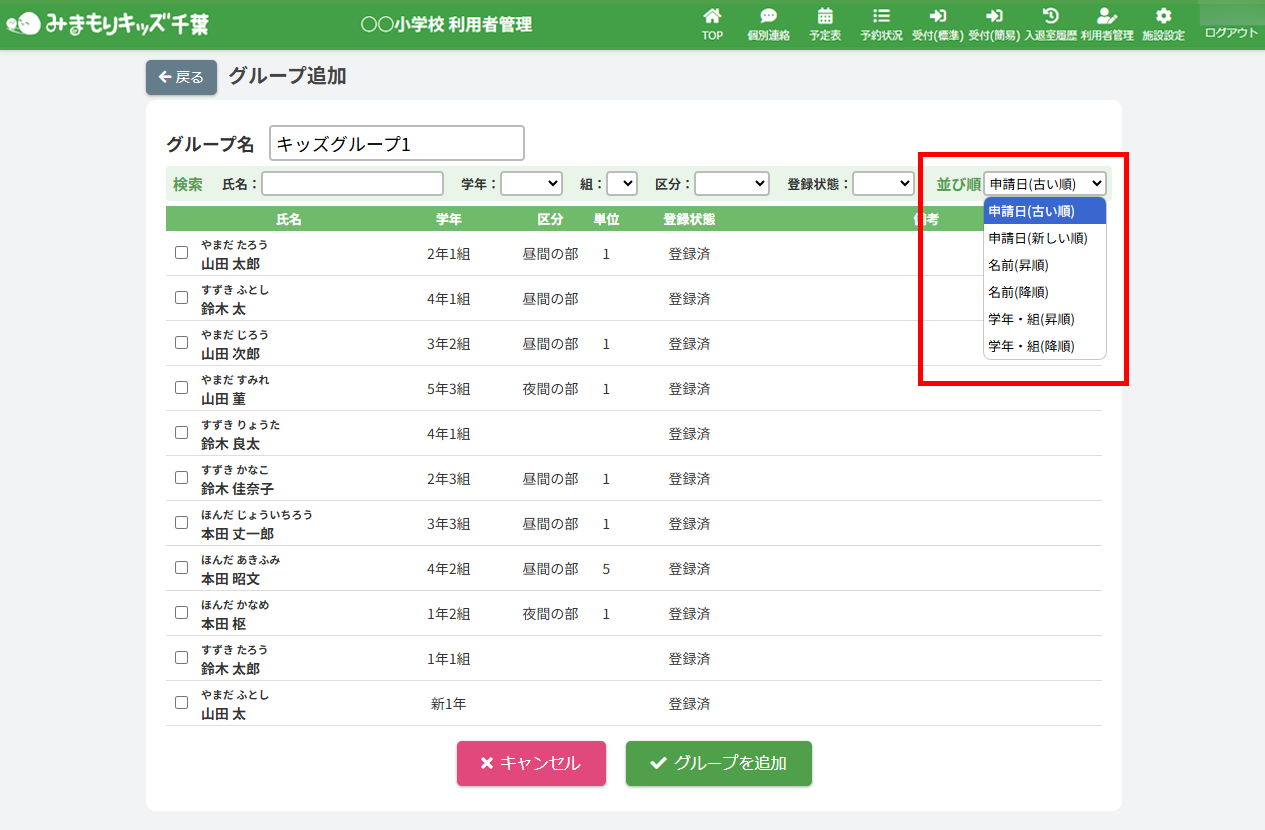Click the TOP home icon
Screen dimensions: 1265x830
coord(712,16)
